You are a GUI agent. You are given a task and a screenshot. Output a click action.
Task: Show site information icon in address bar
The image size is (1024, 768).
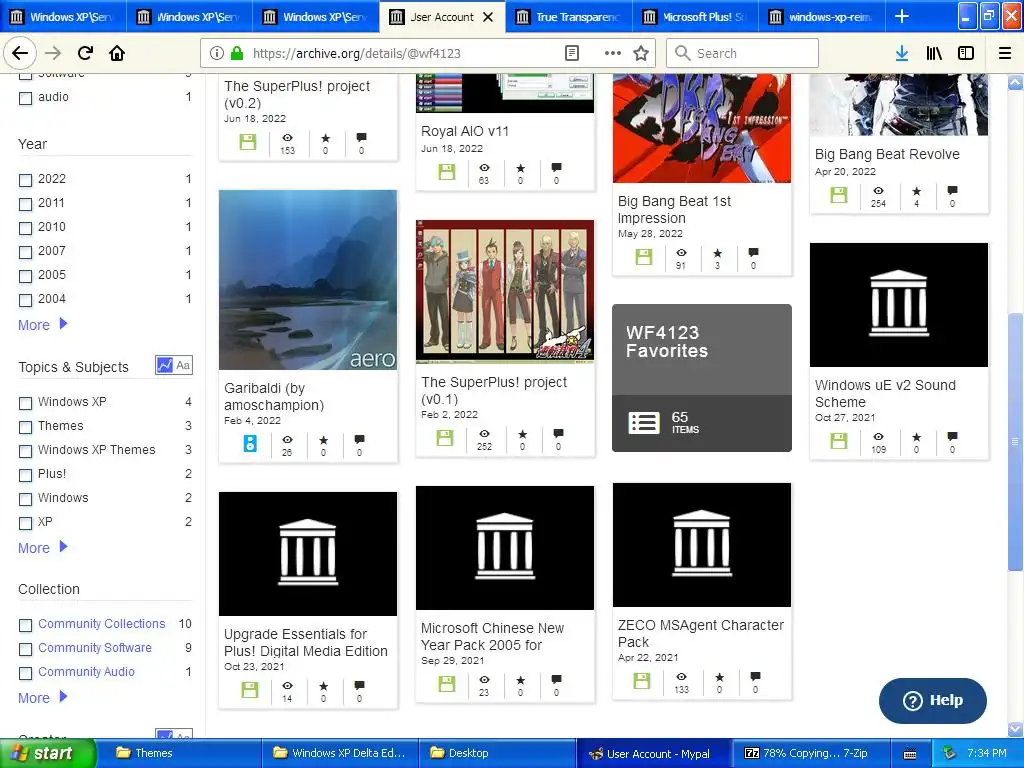point(217,53)
